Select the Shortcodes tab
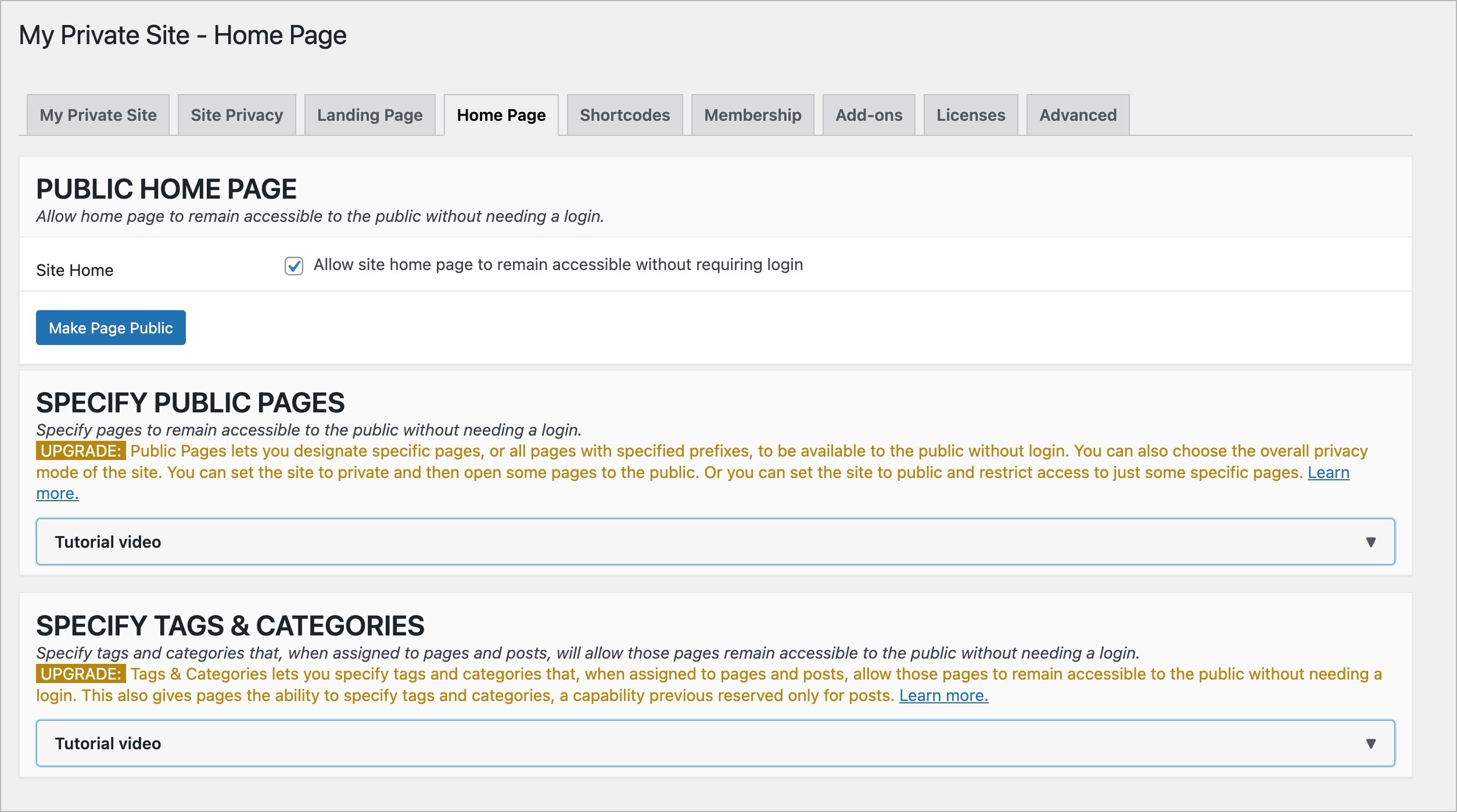The width and height of the screenshot is (1457, 812). click(x=625, y=114)
